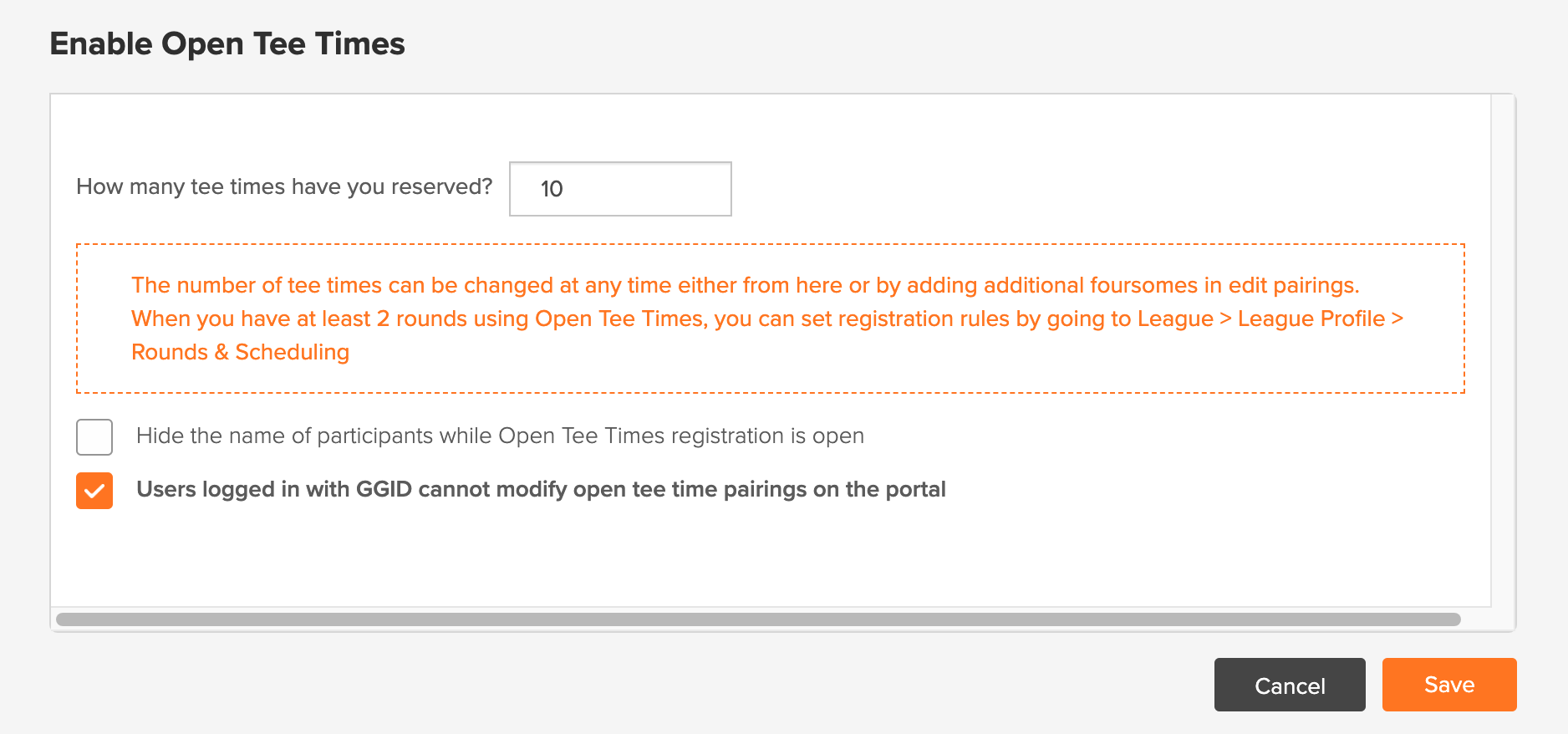The image size is (1568, 734).
Task: Enable hiding participant names checkbox
Action: pos(94,437)
